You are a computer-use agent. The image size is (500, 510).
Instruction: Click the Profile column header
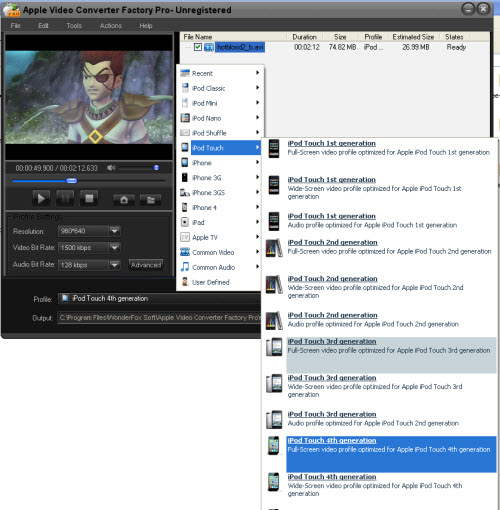click(373, 37)
